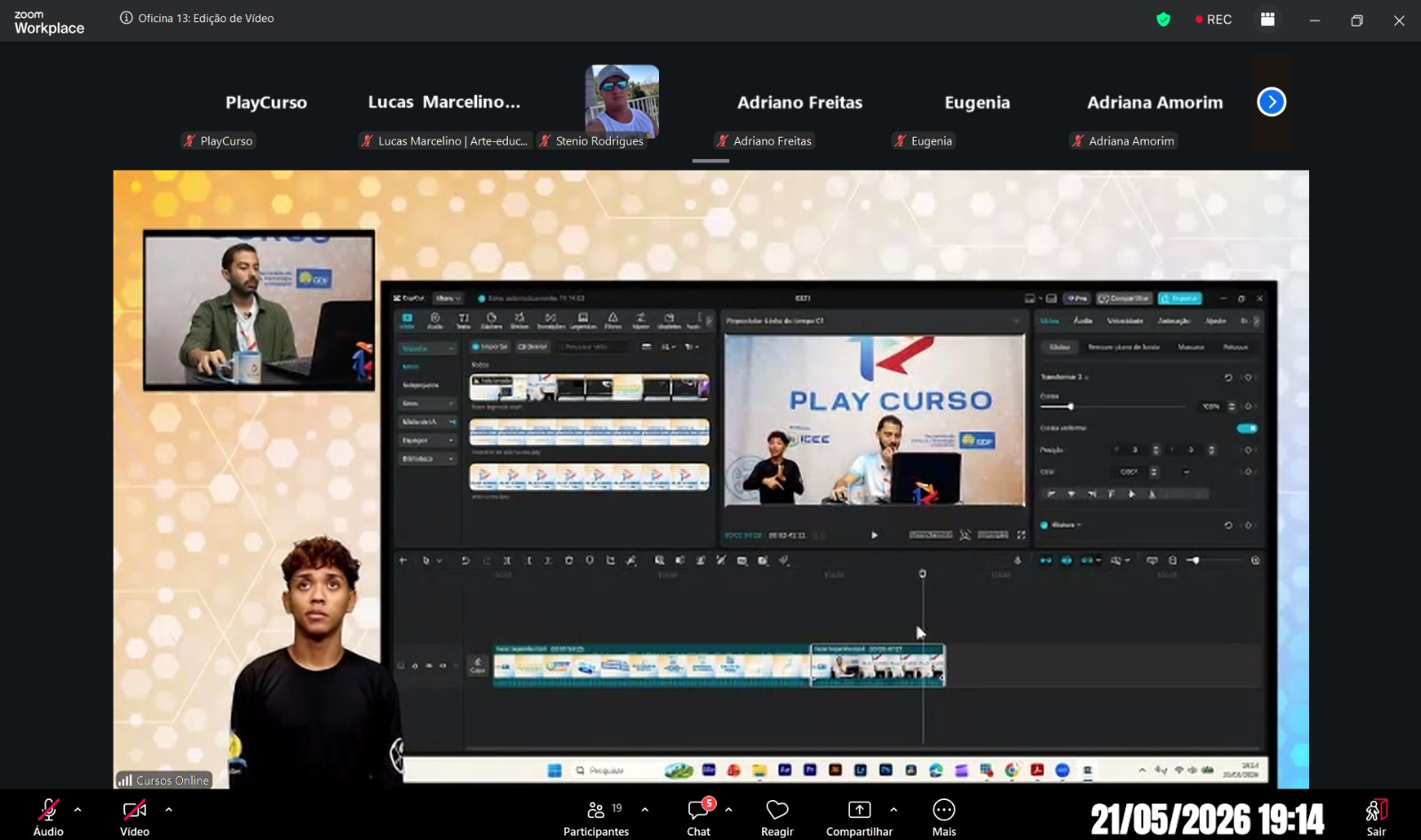
Task: Open fullscreen preview icon in CapCut player
Action: click(1021, 535)
